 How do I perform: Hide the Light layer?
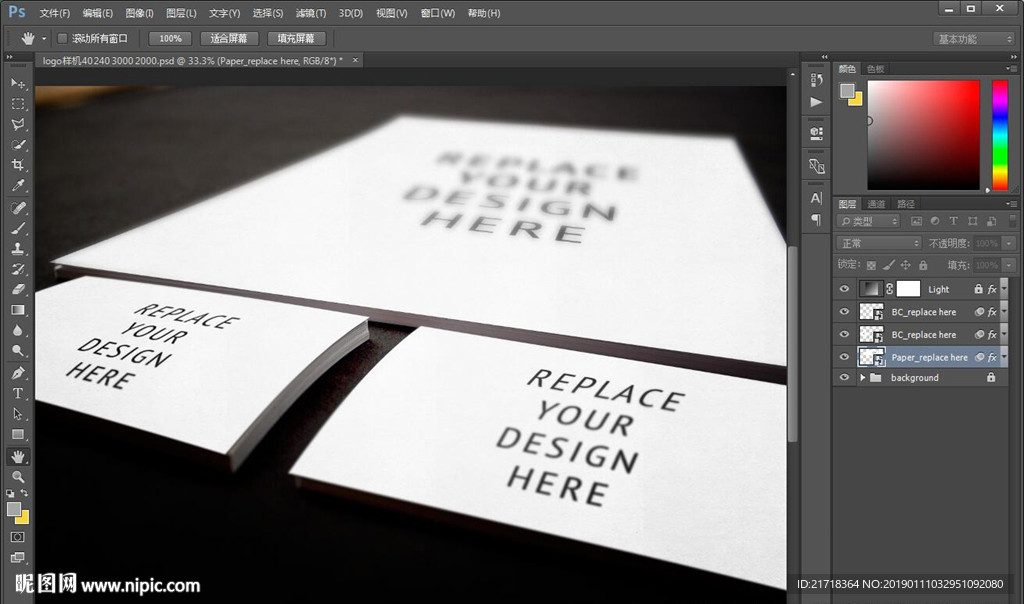(x=844, y=289)
